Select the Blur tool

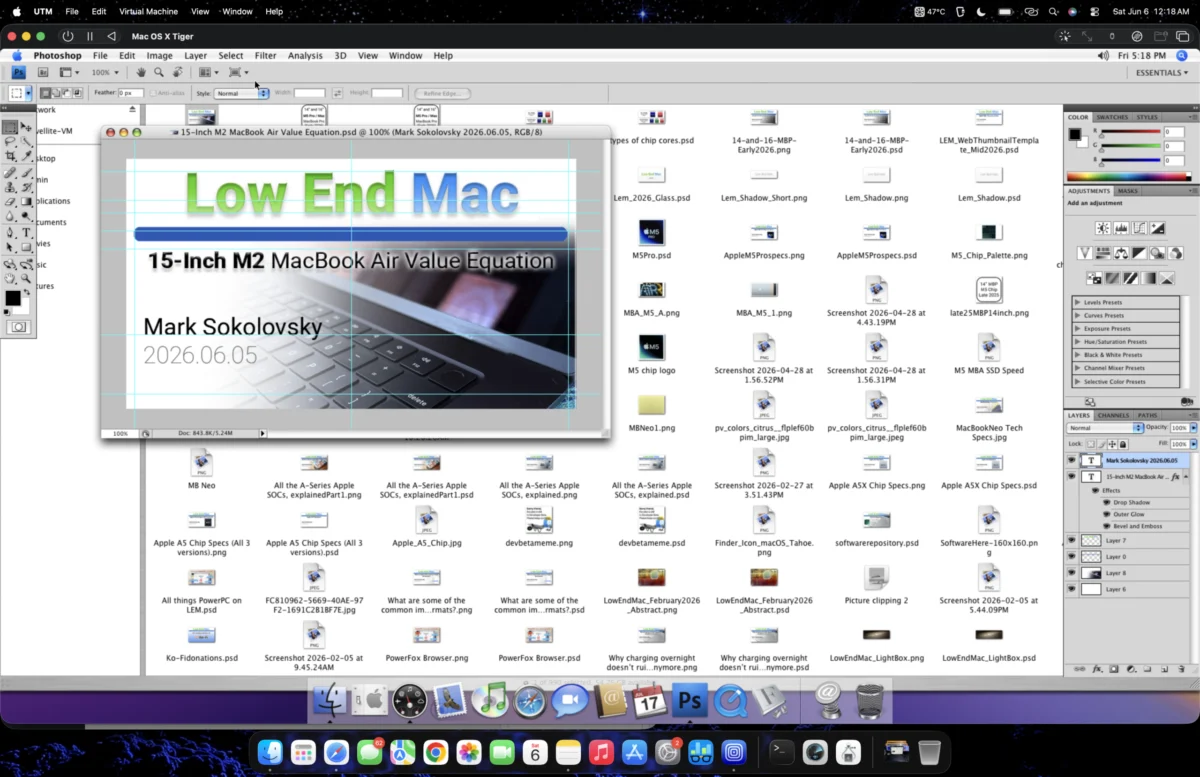coord(10,217)
